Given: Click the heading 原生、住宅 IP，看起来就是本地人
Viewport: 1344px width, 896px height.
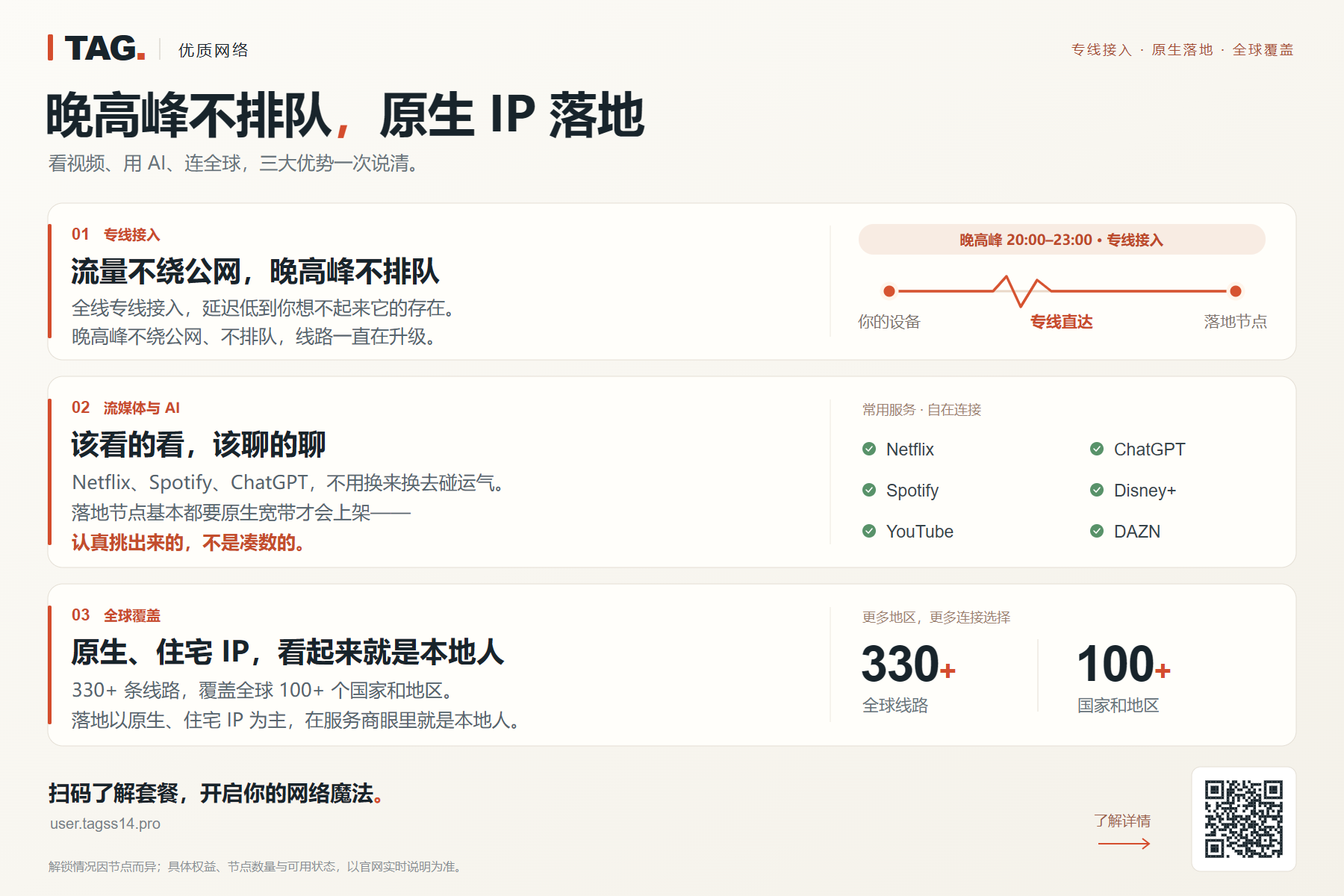Looking at the screenshot, I should (x=288, y=652).
